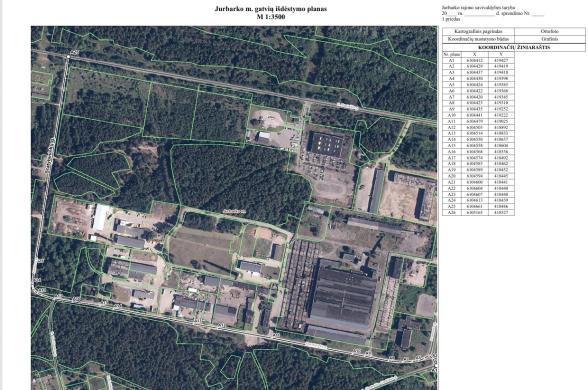This screenshot has height=390, width=588.
Task: Click the row label 'A21'
Action: (452, 182)
